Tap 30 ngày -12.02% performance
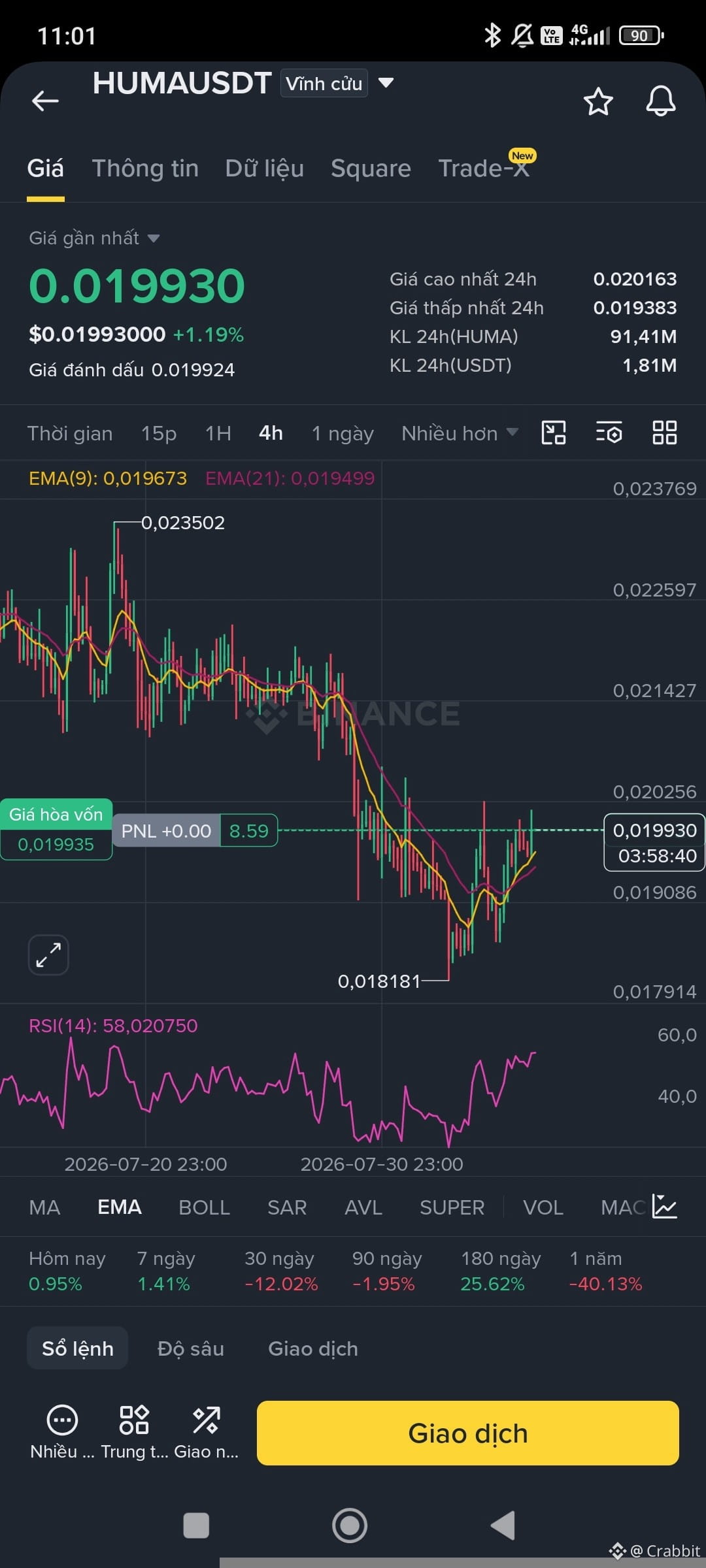 coord(281,1271)
